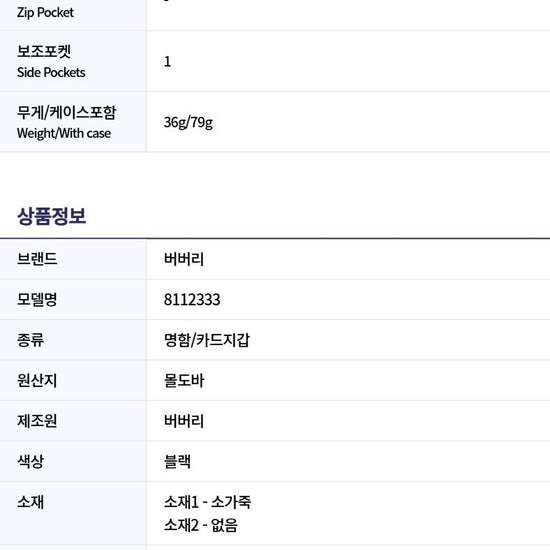Click the Side Pockets label
The image size is (550, 550).
coord(51,72)
